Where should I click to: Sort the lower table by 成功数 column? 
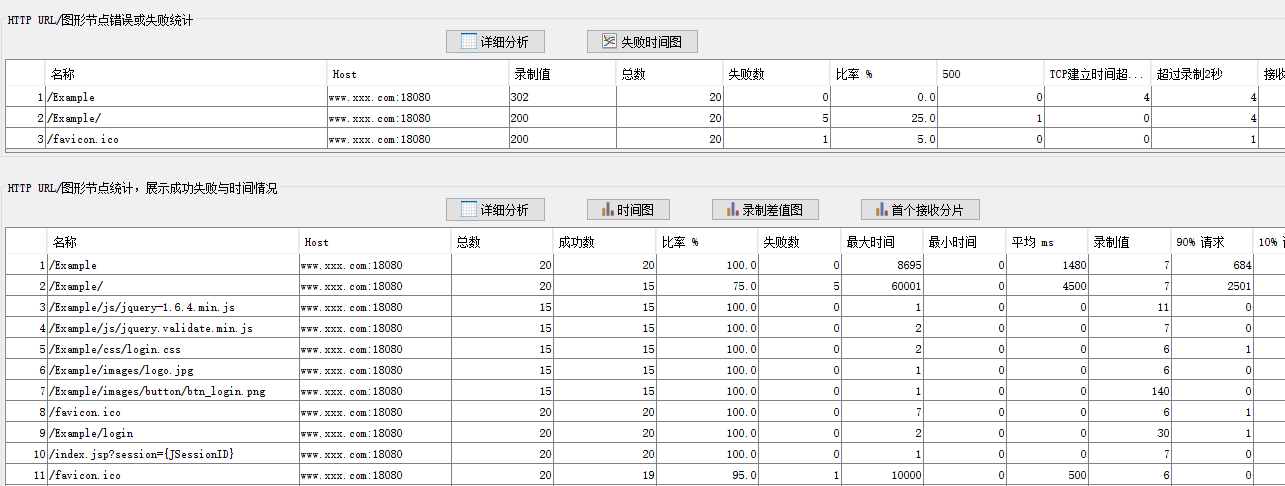604,242
